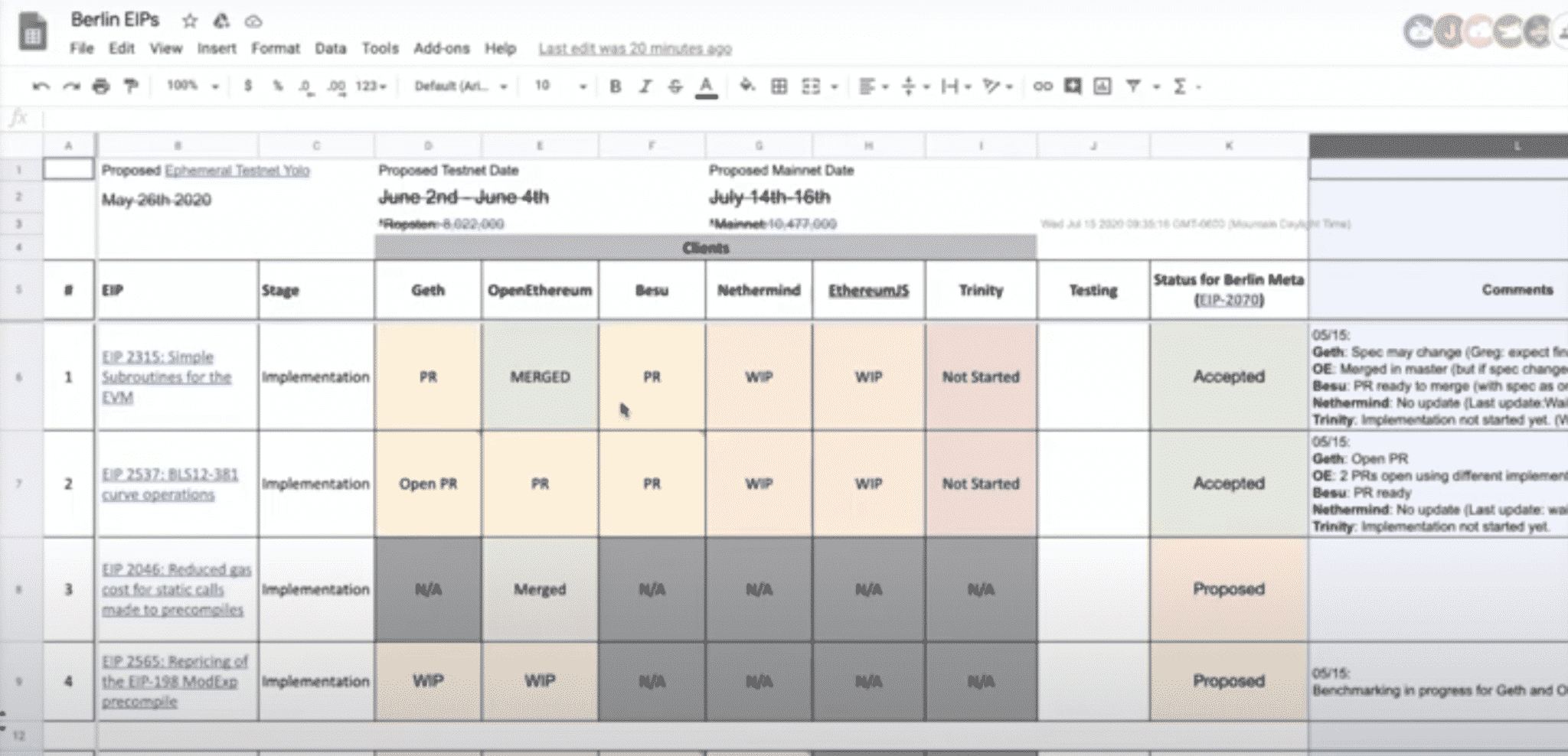The height and width of the screenshot is (756, 1568).
Task: Expand the merge cells dropdown arrow
Action: (x=835, y=87)
